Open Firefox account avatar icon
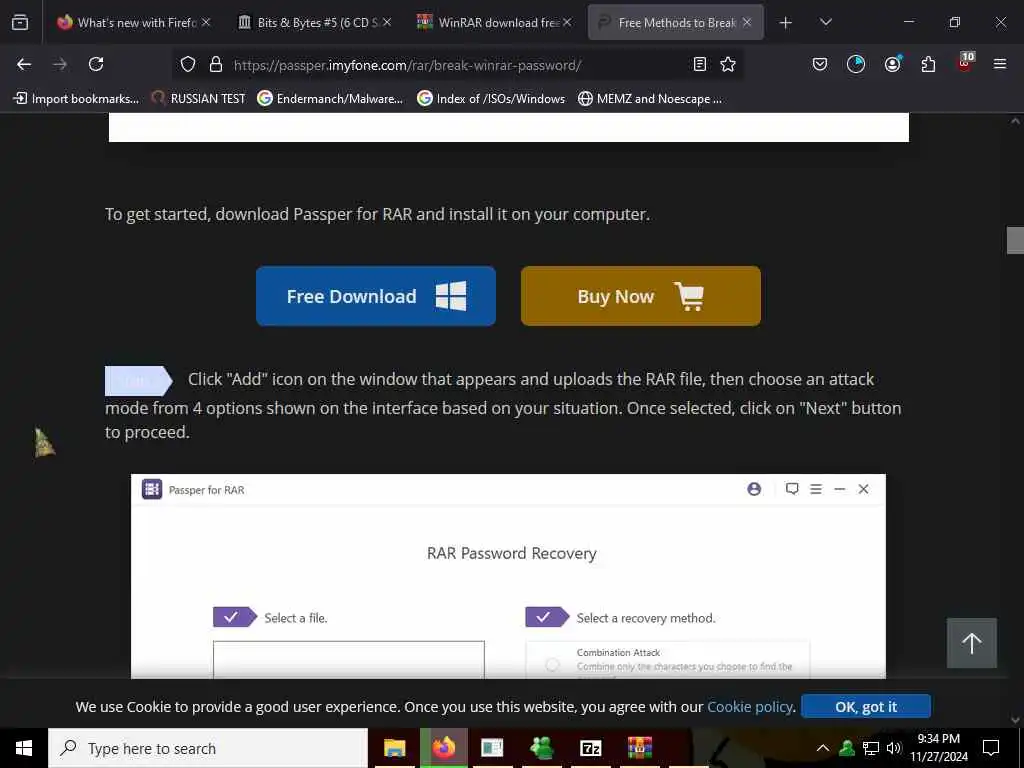The width and height of the screenshot is (1024, 768). 892,64
